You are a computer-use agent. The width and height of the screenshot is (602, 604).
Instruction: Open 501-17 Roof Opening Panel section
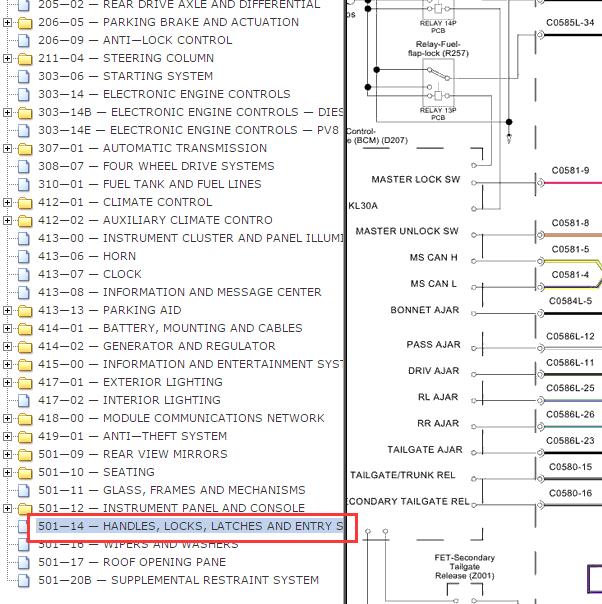[132, 562]
